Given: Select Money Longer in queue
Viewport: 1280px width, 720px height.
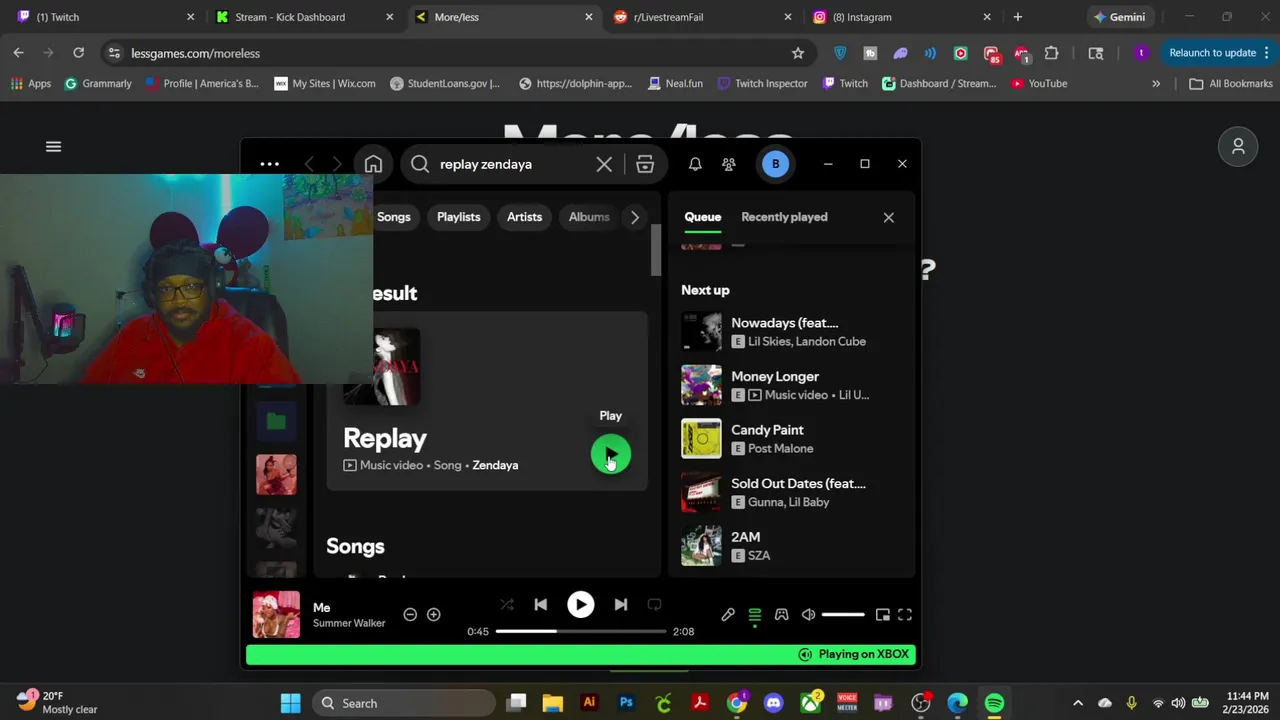Looking at the screenshot, I should [x=790, y=385].
